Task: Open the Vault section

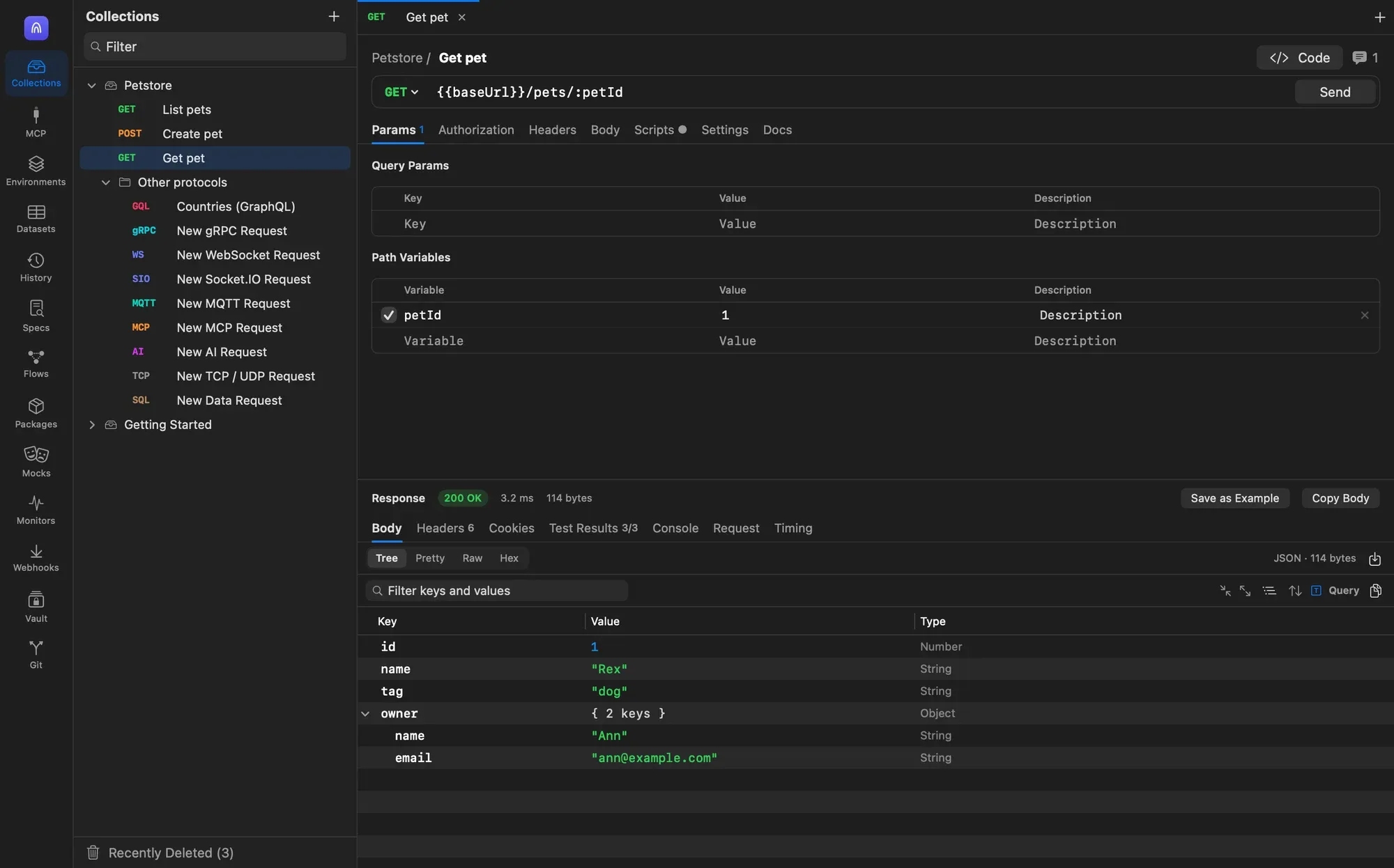Action: [x=36, y=607]
